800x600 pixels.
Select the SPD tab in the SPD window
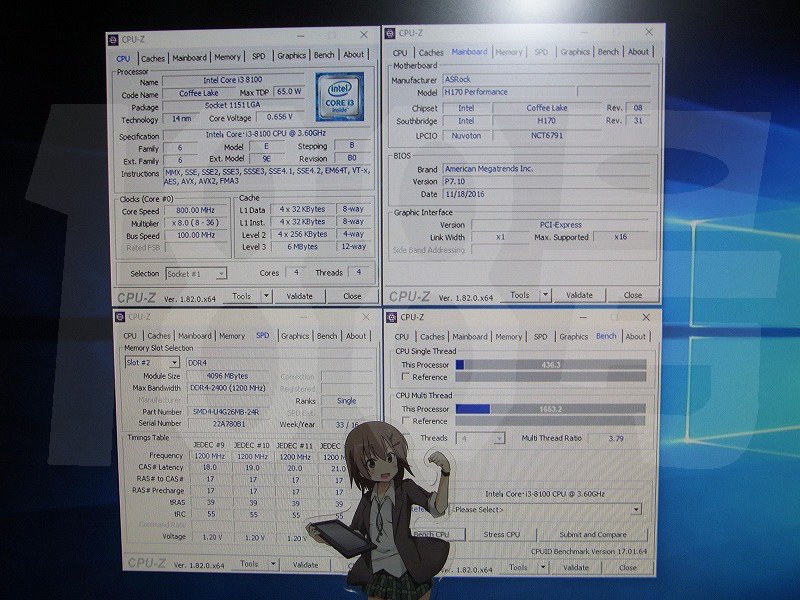tap(262, 335)
